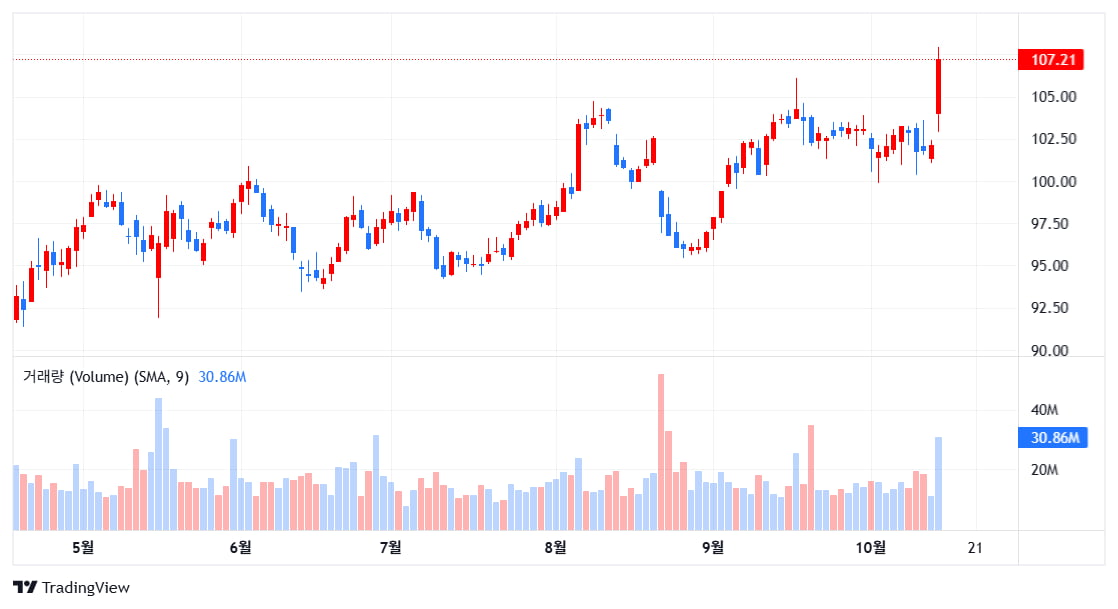
Task: Click the 6월 label on time axis
Action: (240, 547)
